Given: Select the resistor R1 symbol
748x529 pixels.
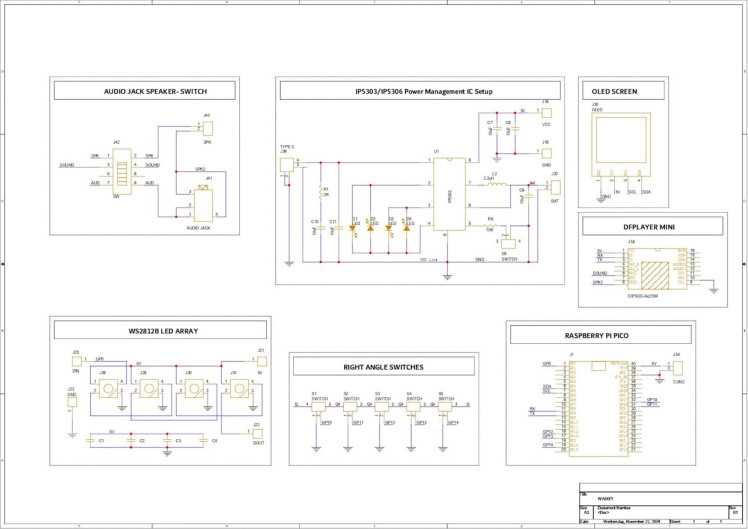Looking at the screenshot, I should tap(321, 191).
